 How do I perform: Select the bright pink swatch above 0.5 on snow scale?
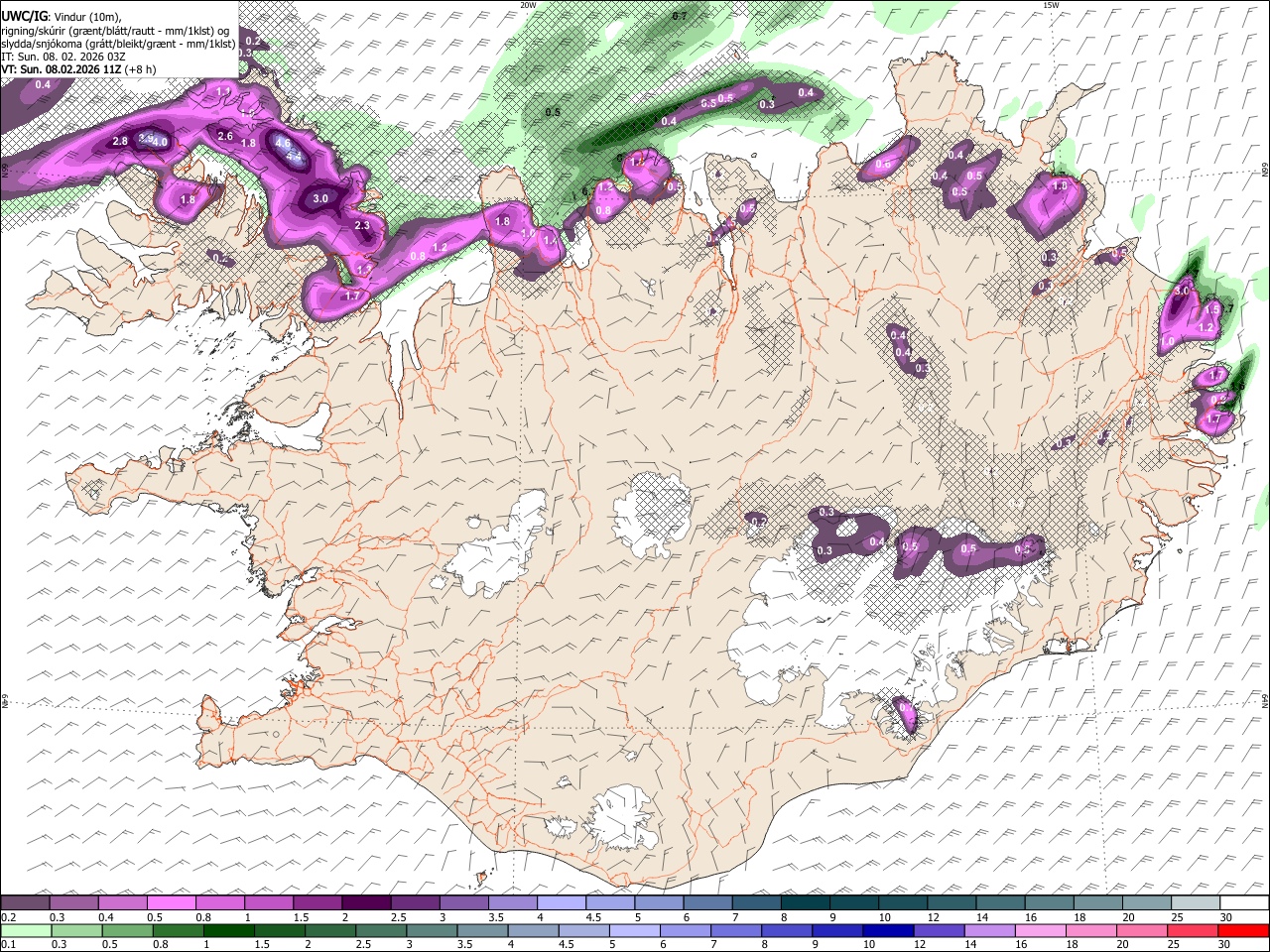pos(171,903)
